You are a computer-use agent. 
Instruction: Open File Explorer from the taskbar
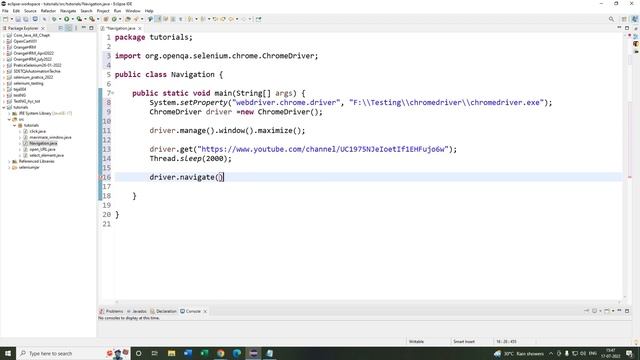pyautogui.click(x=171, y=353)
